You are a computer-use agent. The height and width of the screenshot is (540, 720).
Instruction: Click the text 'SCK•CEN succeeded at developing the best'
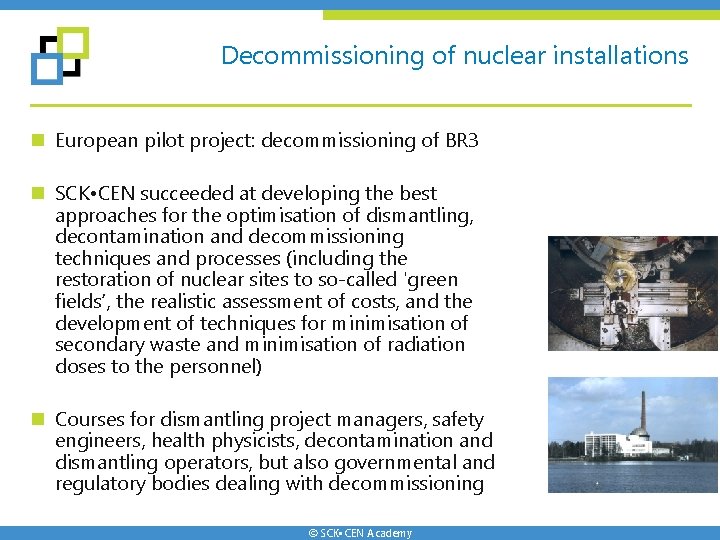coord(246,193)
